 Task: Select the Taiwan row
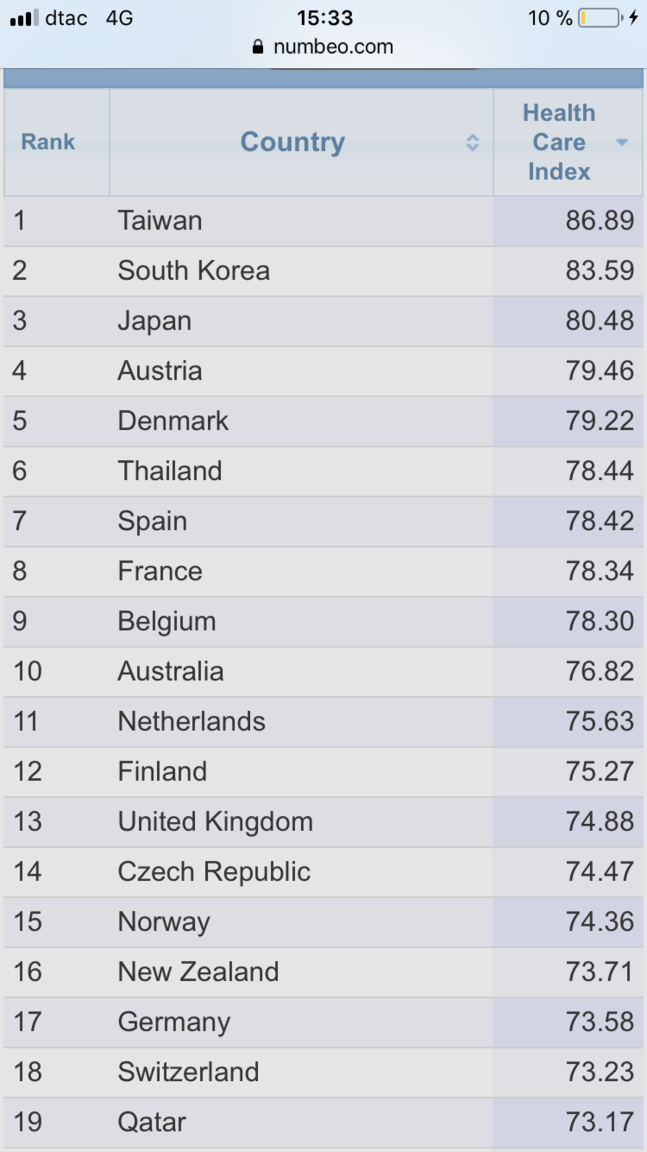(x=323, y=221)
